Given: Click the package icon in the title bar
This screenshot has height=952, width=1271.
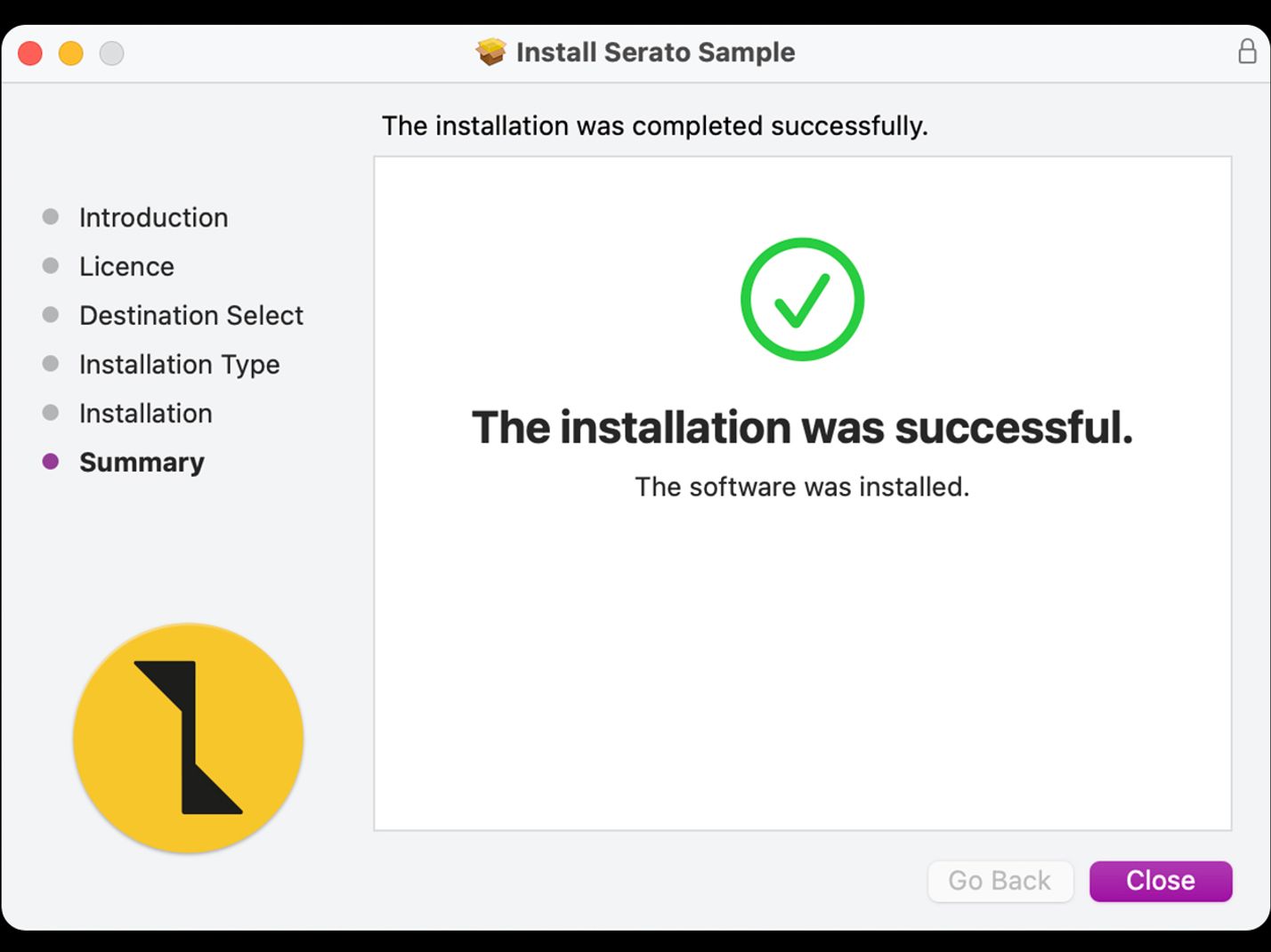Looking at the screenshot, I should 491,52.
